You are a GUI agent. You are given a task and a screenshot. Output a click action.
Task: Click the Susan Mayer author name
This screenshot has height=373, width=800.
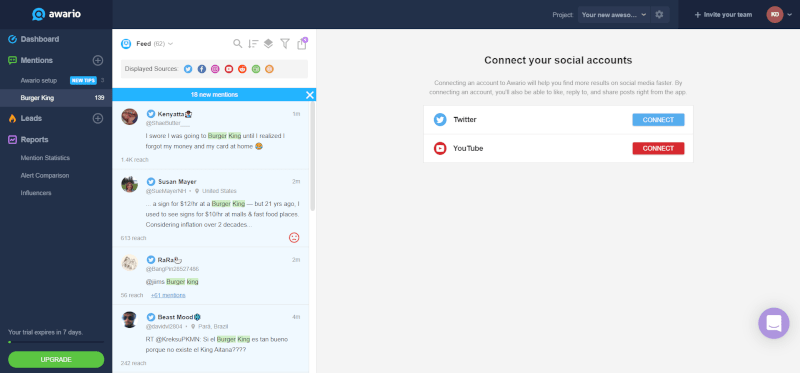point(177,181)
